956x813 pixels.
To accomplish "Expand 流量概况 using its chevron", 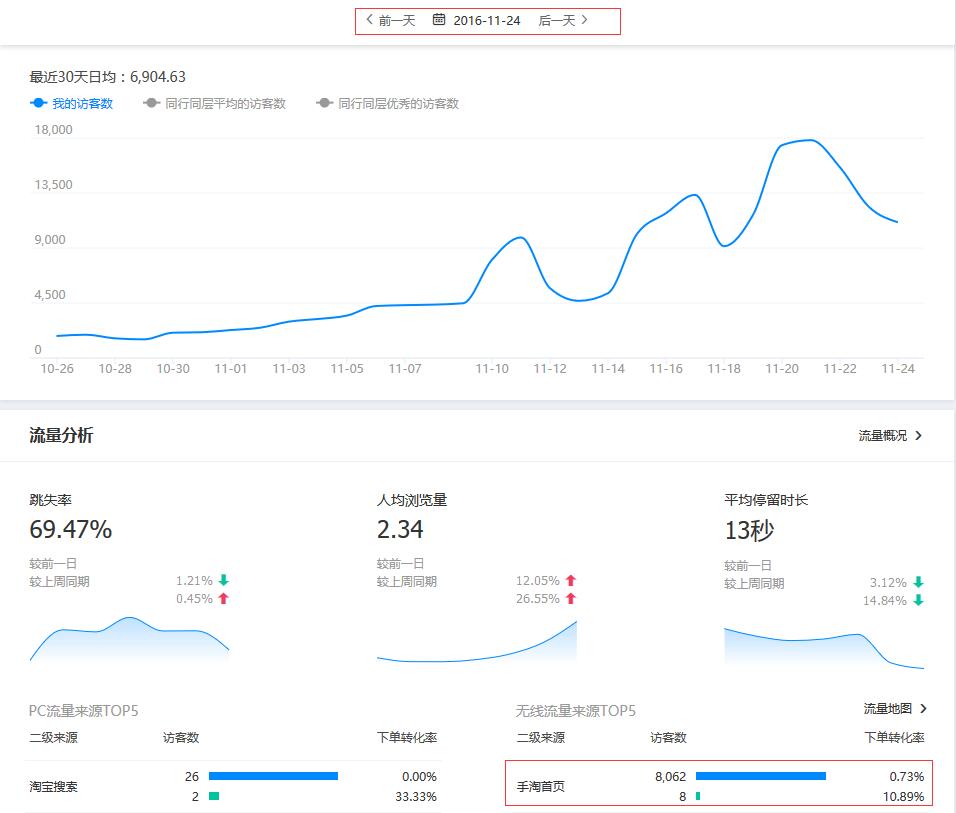I will (x=918, y=436).
